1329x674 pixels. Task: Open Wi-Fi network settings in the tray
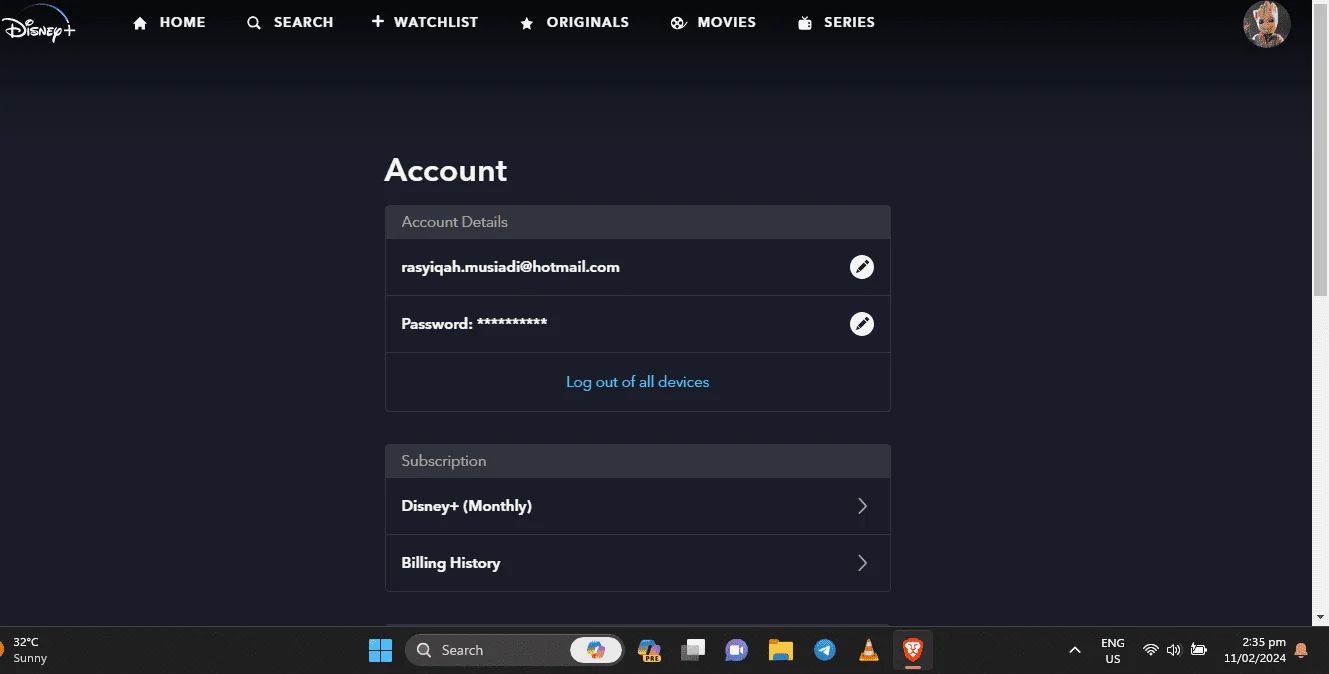pos(1151,650)
